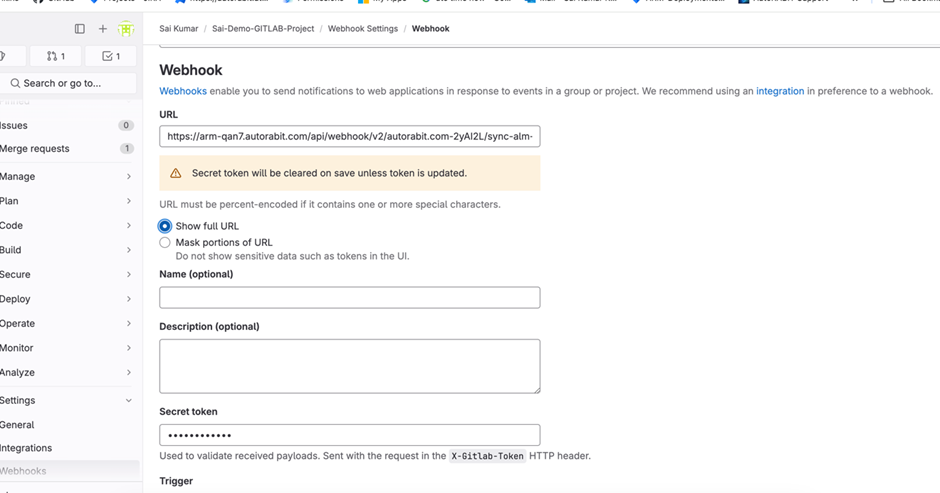Screen dimensions: 940x493
Task: Toggle the sidebar collapse icon
Action: click(80, 29)
